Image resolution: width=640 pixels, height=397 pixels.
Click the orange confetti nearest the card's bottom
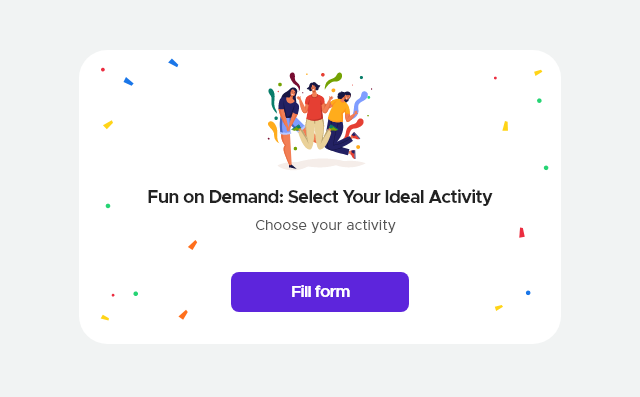click(183, 315)
